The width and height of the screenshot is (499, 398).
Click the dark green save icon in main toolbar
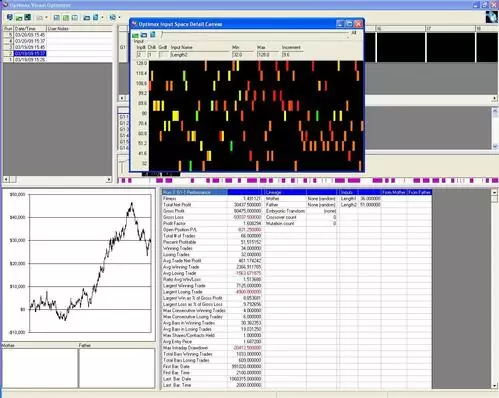coord(28,17)
